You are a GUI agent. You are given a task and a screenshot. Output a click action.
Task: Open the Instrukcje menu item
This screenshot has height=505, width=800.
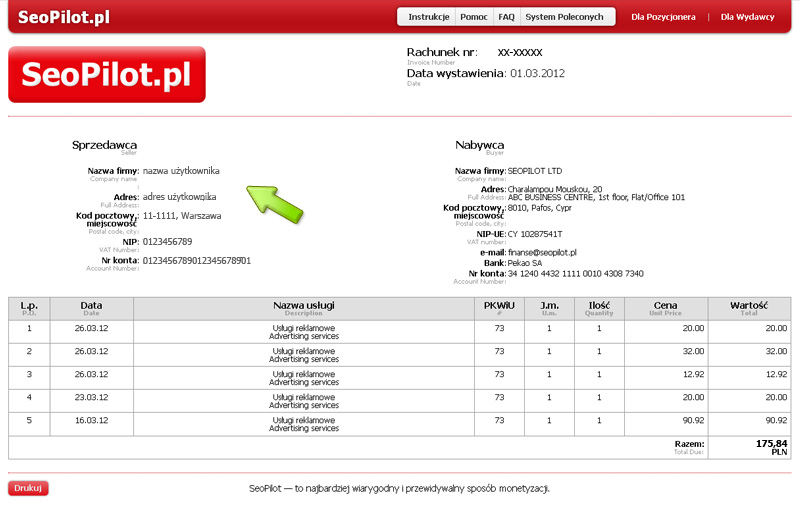tap(428, 17)
